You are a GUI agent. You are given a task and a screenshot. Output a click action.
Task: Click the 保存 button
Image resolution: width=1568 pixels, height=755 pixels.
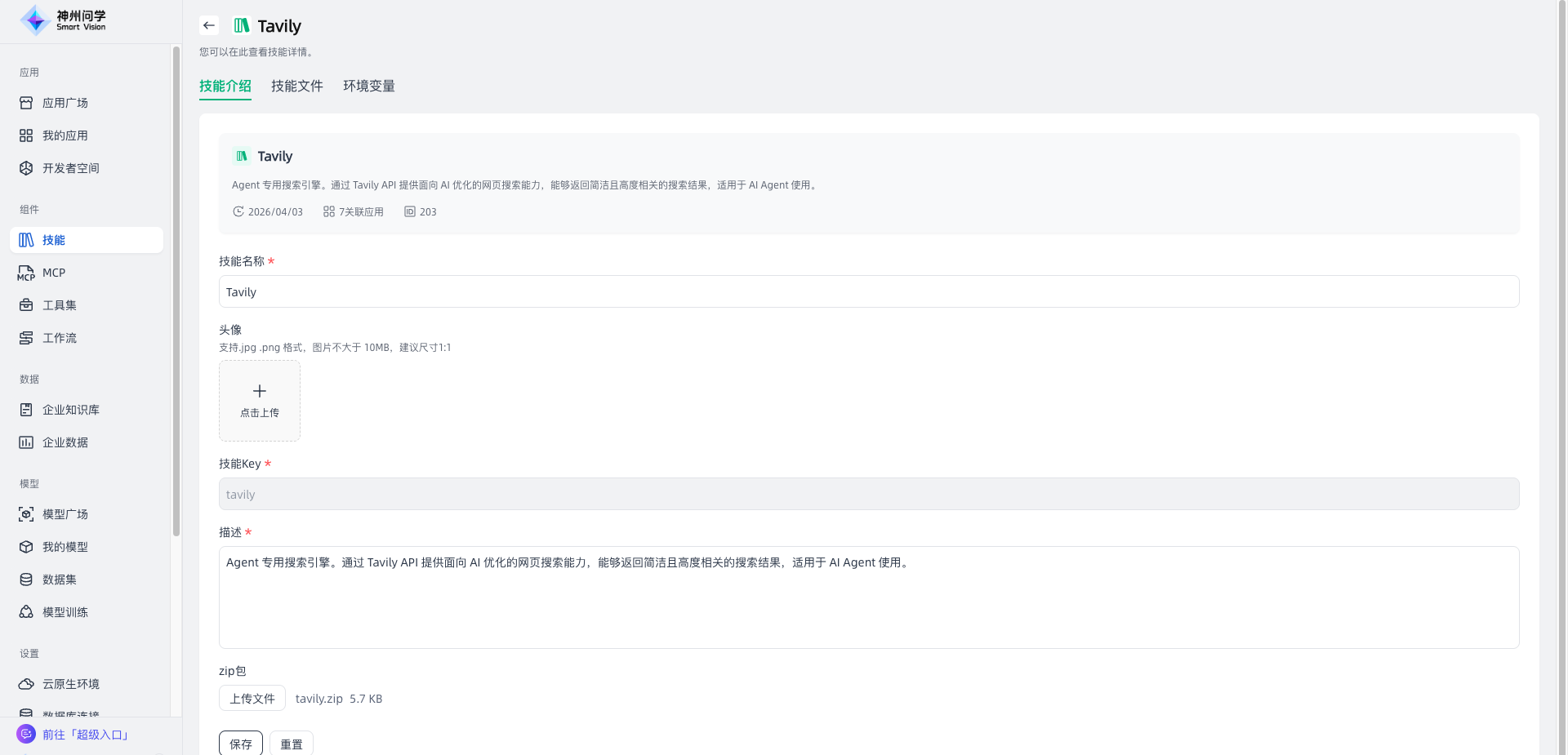click(241, 744)
